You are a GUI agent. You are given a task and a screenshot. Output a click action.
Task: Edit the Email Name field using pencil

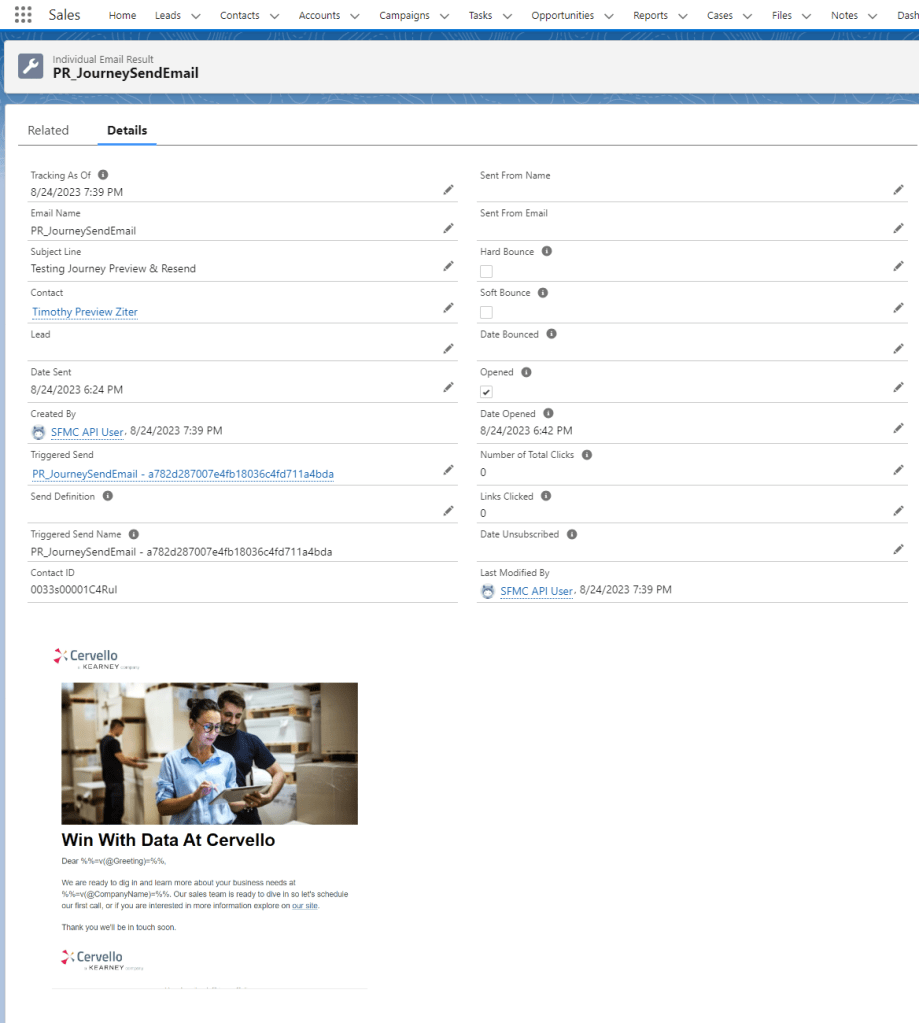(x=449, y=228)
